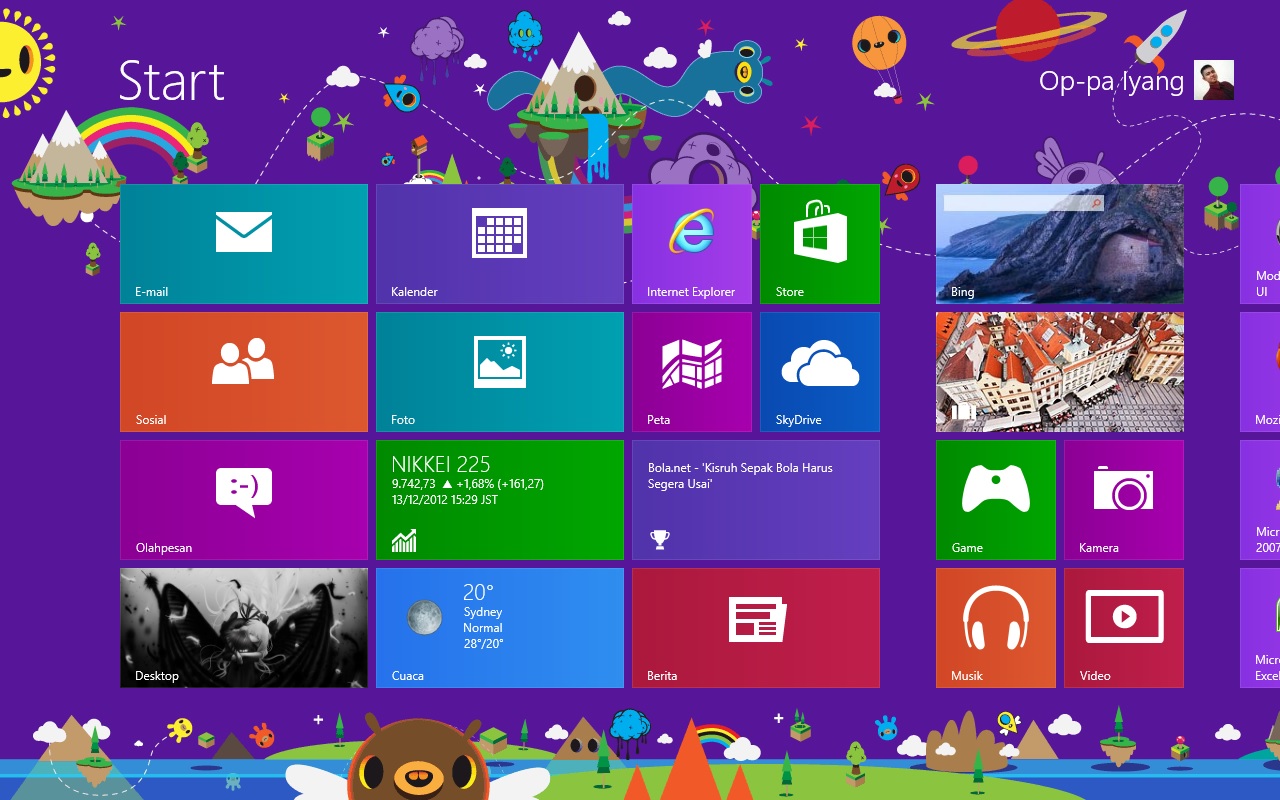Switch to the Desktop tile

[x=243, y=627]
